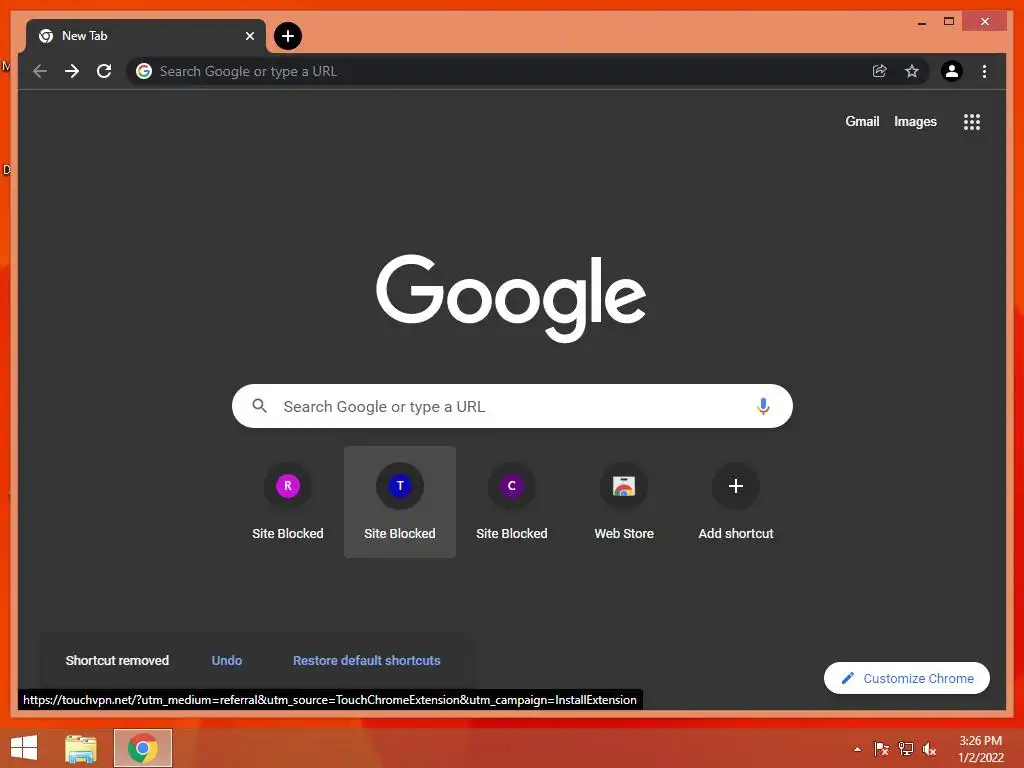Image resolution: width=1024 pixels, height=768 pixels.
Task: Open the Site Blocked shortcut with R icon
Action: [x=287, y=502]
